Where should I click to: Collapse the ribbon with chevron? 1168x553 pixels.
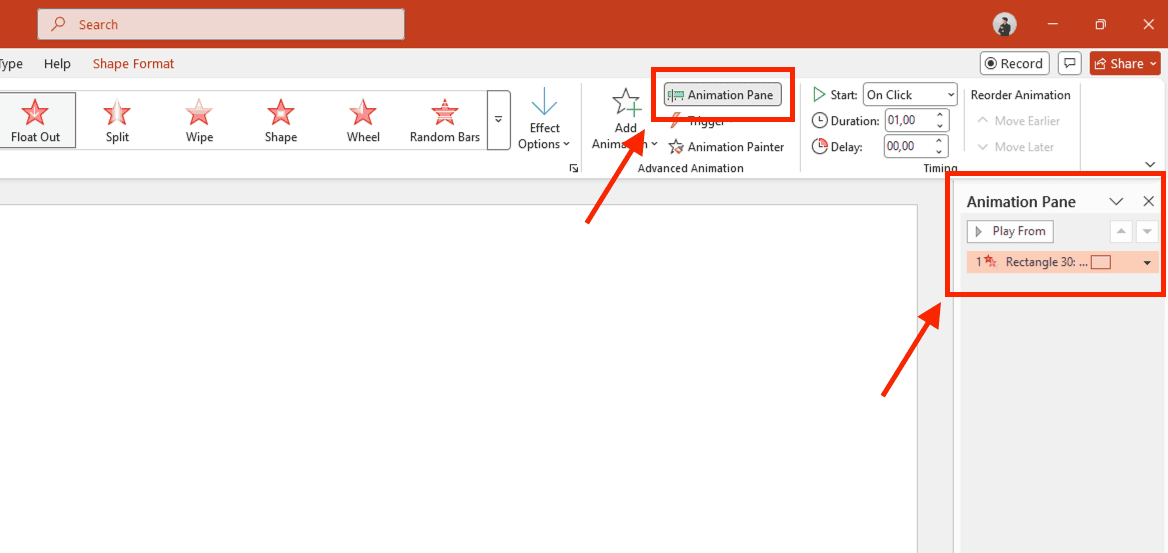pos(1150,164)
